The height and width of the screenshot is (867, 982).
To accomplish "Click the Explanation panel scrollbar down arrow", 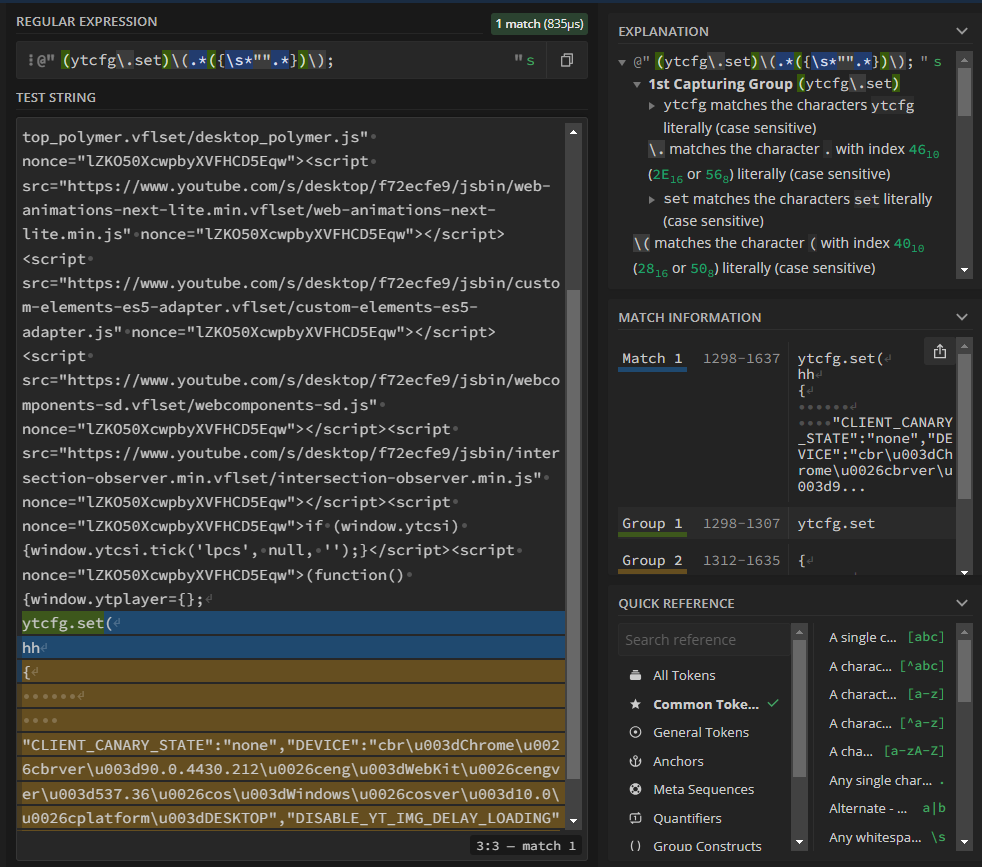I will [x=964, y=270].
